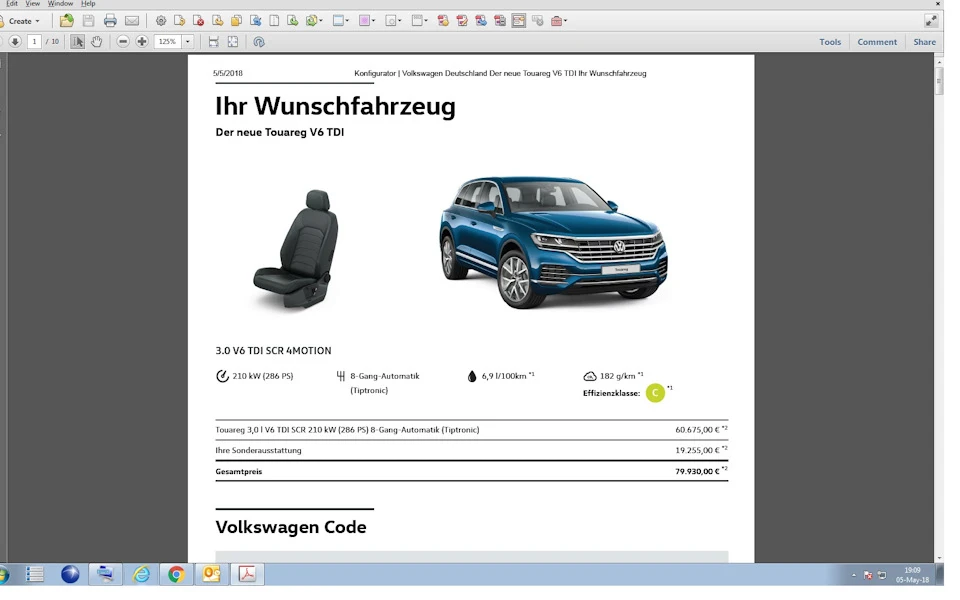
Task: Click the red PDF icon with blue people
Action: click(x=481, y=21)
